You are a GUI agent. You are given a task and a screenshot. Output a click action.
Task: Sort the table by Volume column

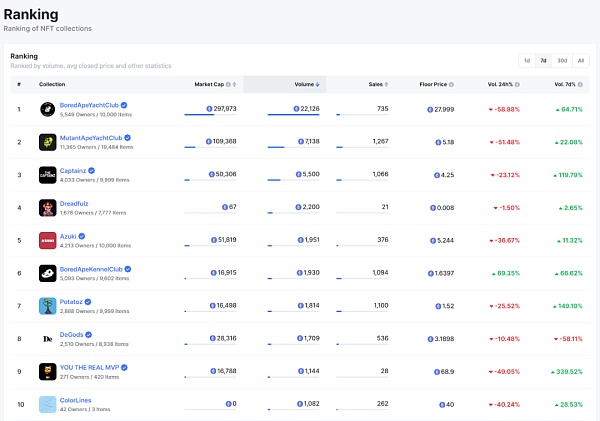(305, 84)
